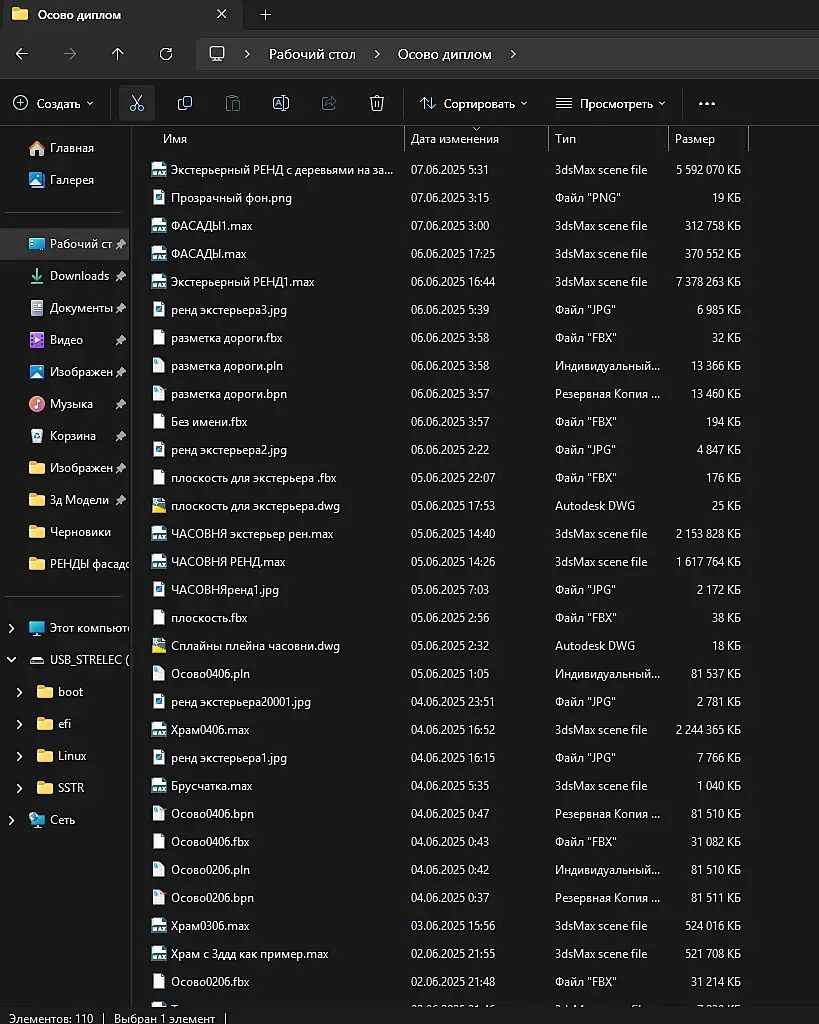Screen dimensions: 819x1024
Task: Sort by the Размер column header
Action: (x=695, y=138)
